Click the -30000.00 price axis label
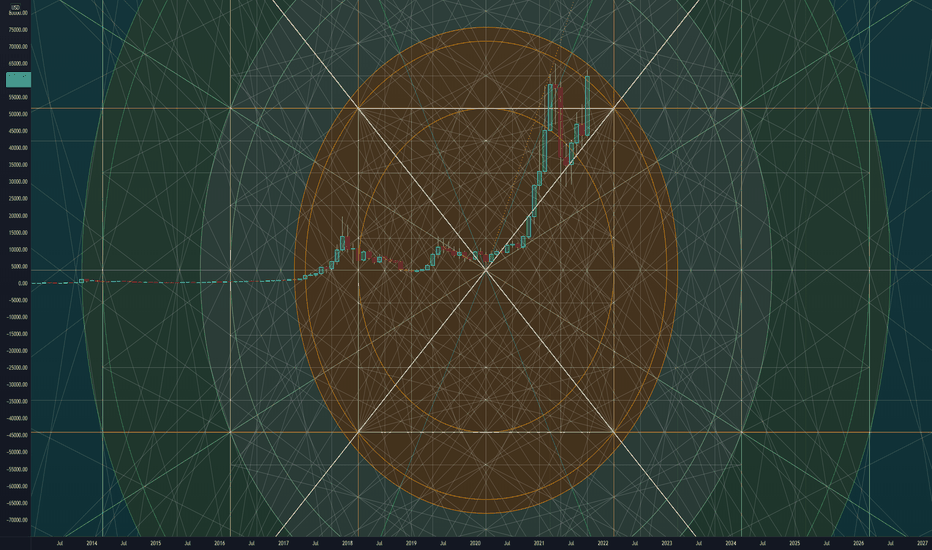 pos(17,385)
